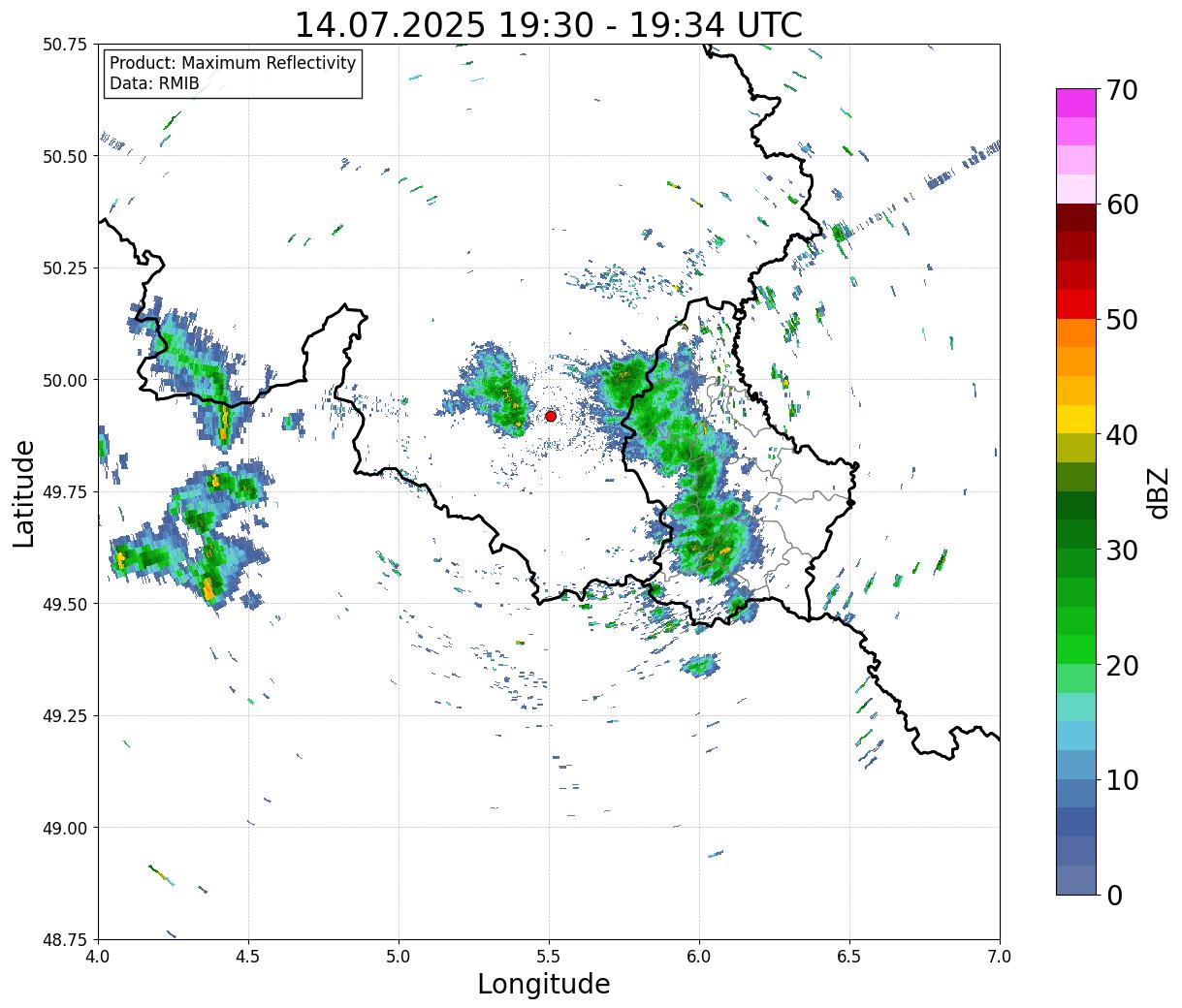Image resolution: width=1182 pixels, height=1008 pixels.
Task: Click the longitude tick label 5.0
Action: pyautogui.click(x=399, y=957)
